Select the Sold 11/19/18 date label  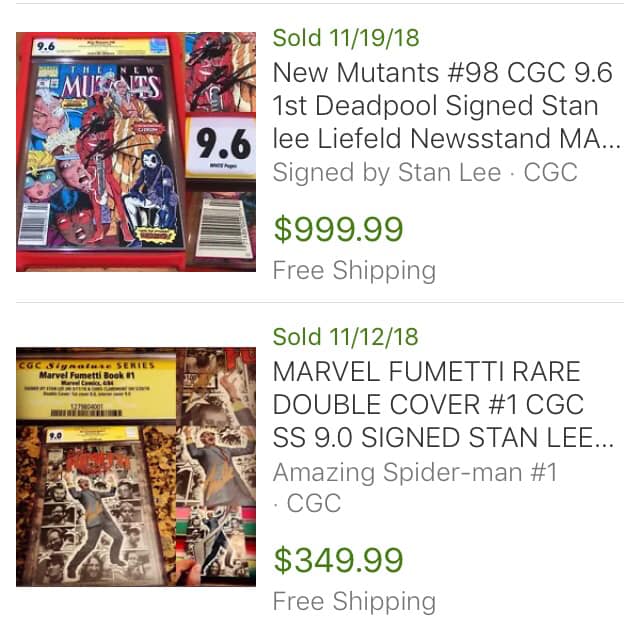pos(346,39)
